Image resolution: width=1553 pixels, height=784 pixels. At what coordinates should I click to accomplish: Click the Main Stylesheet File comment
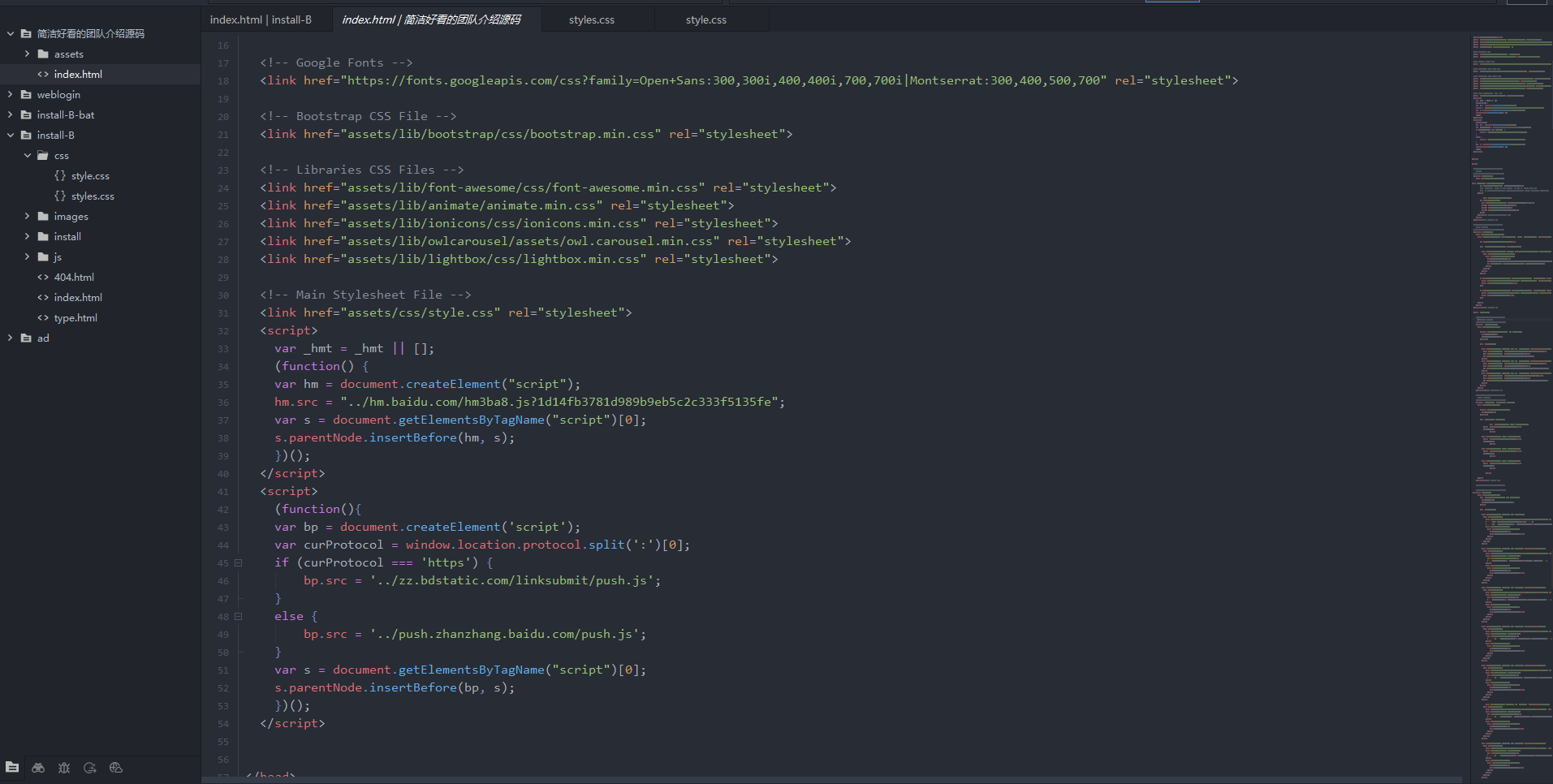[365, 295]
